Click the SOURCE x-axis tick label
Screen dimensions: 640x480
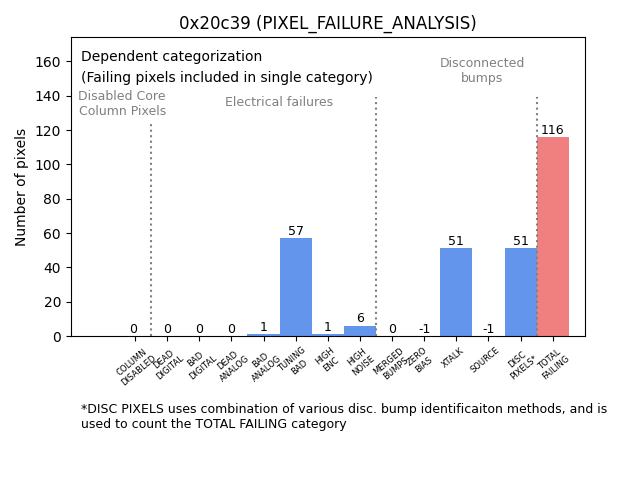[486, 362]
